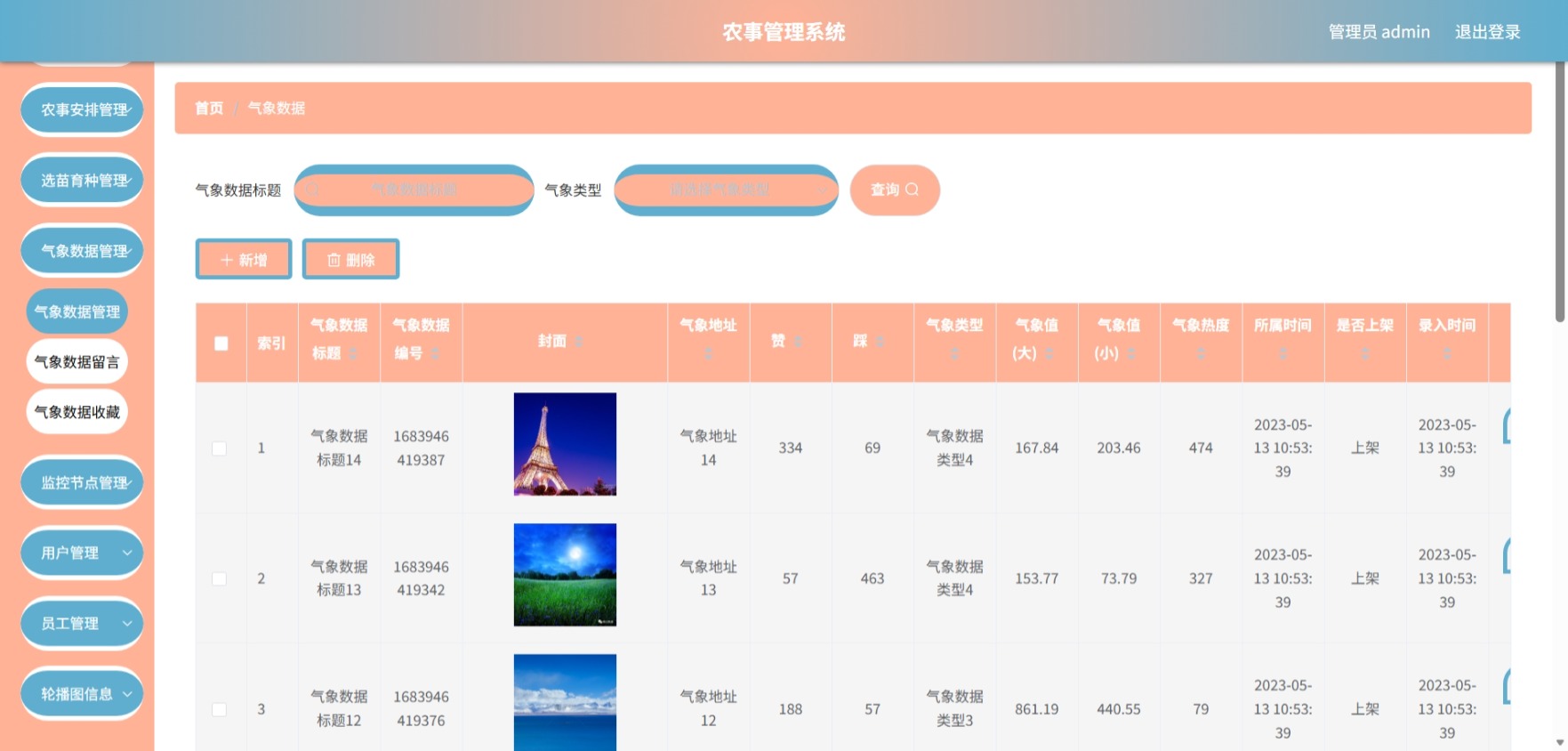Open 气象数据留言 submenu item
The height and width of the screenshot is (751, 1568).
(77, 361)
